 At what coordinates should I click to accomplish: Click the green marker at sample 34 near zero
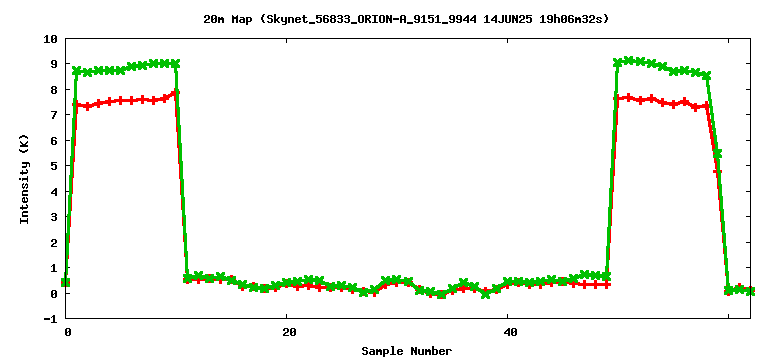pos(441,294)
